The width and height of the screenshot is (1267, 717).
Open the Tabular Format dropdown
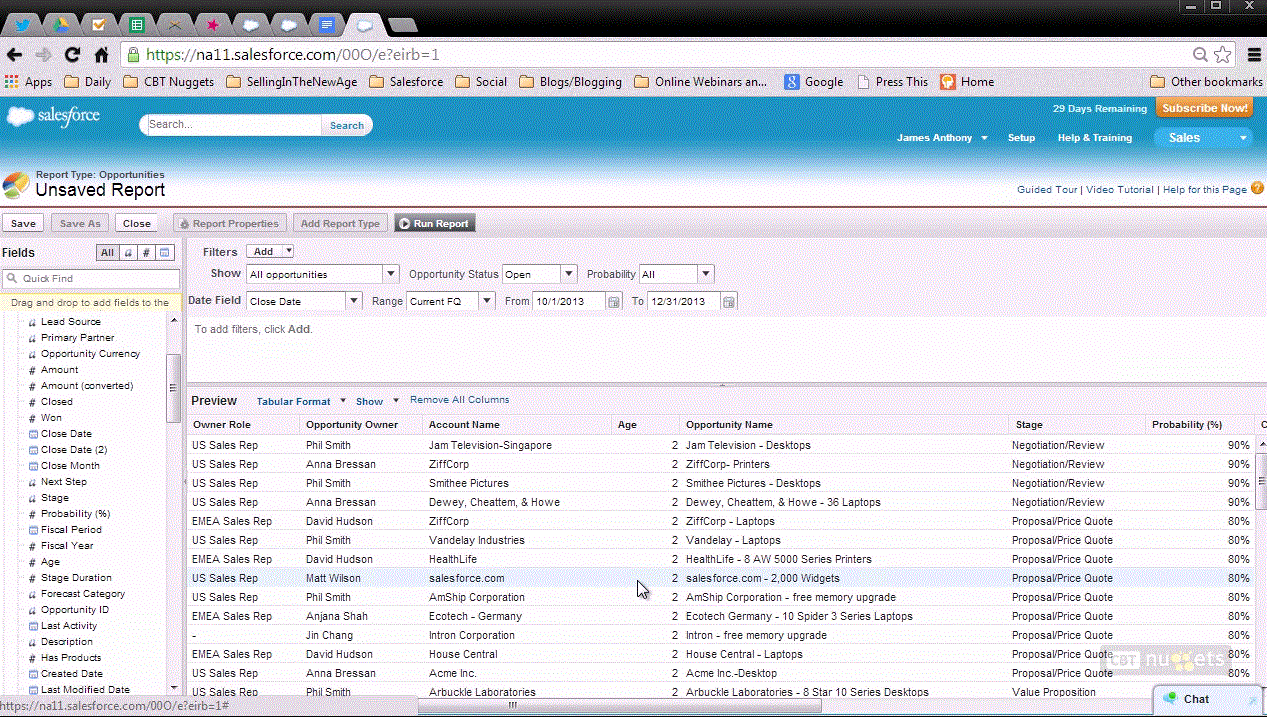point(301,401)
